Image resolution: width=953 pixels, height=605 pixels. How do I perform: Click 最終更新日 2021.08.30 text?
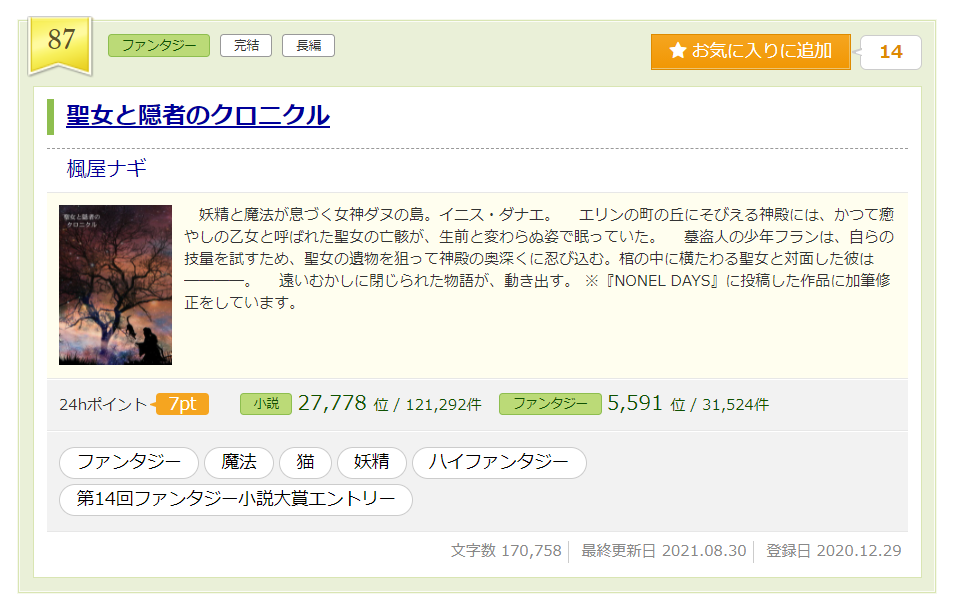pyautogui.click(x=664, y=551)
